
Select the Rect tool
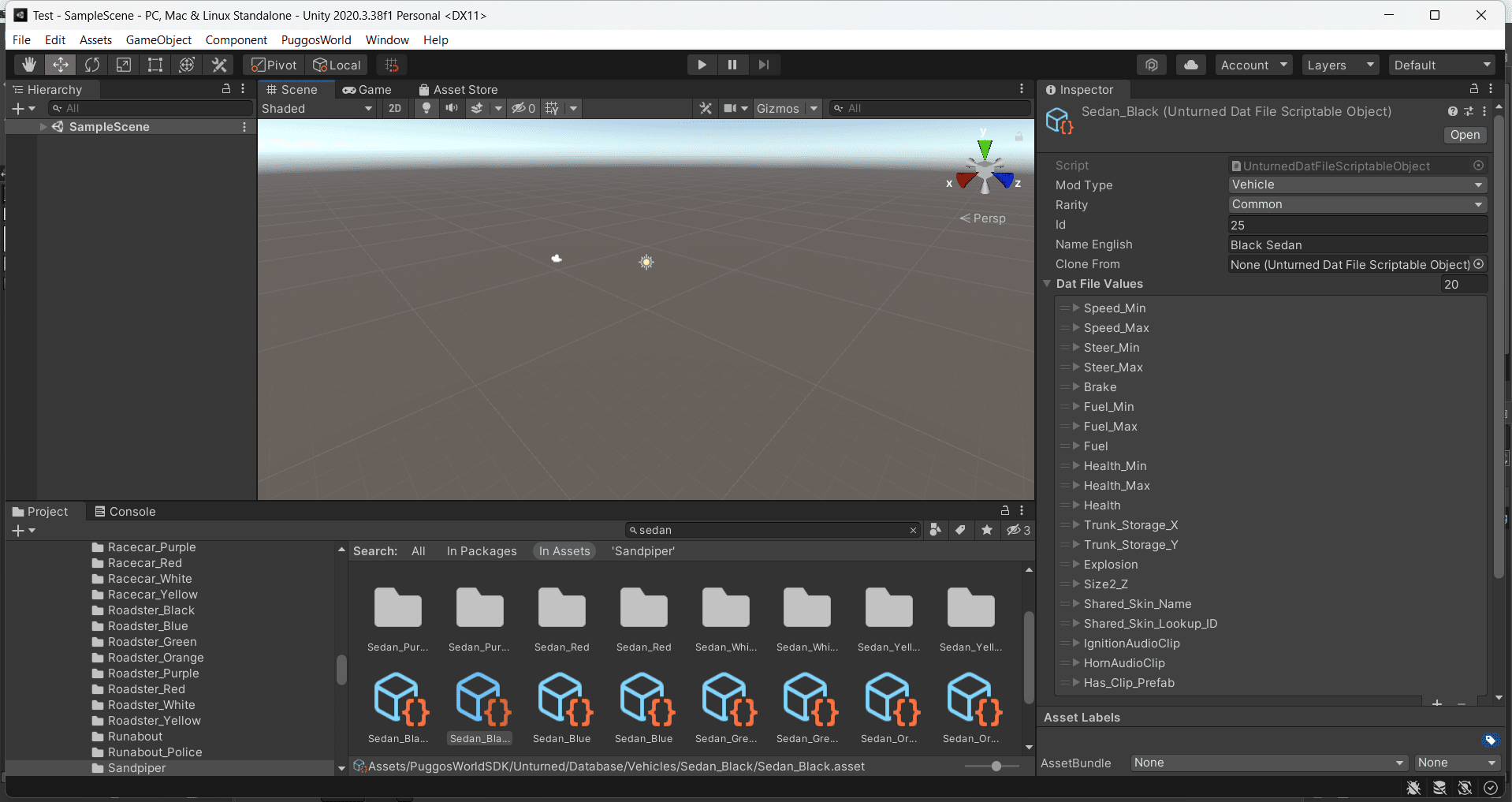click(155, 65)
